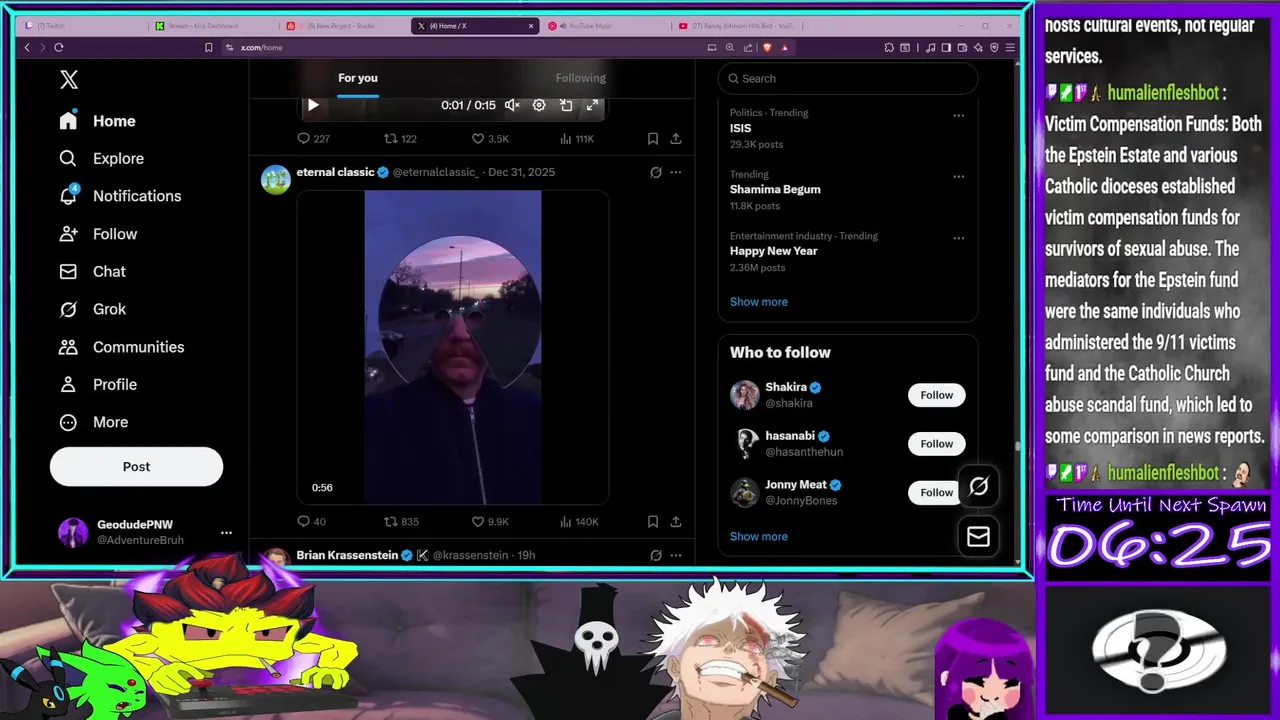View analytics on the 140K views post
The image size is (1280, 720).
tap(578, 522)
